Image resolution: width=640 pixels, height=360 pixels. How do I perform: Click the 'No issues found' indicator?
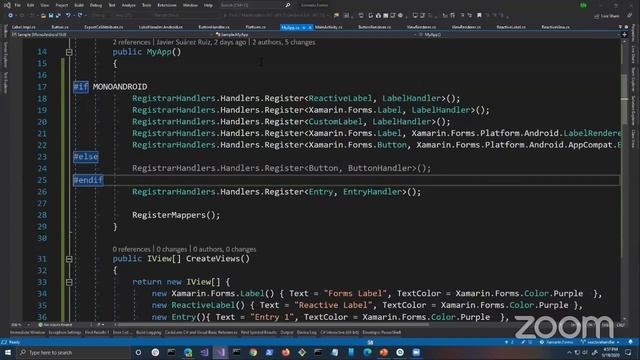tap(56, 325)
